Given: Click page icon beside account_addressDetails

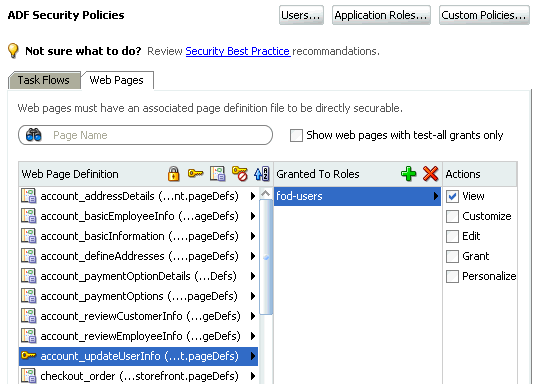Looking at the screenshot, I should point(28,196).
